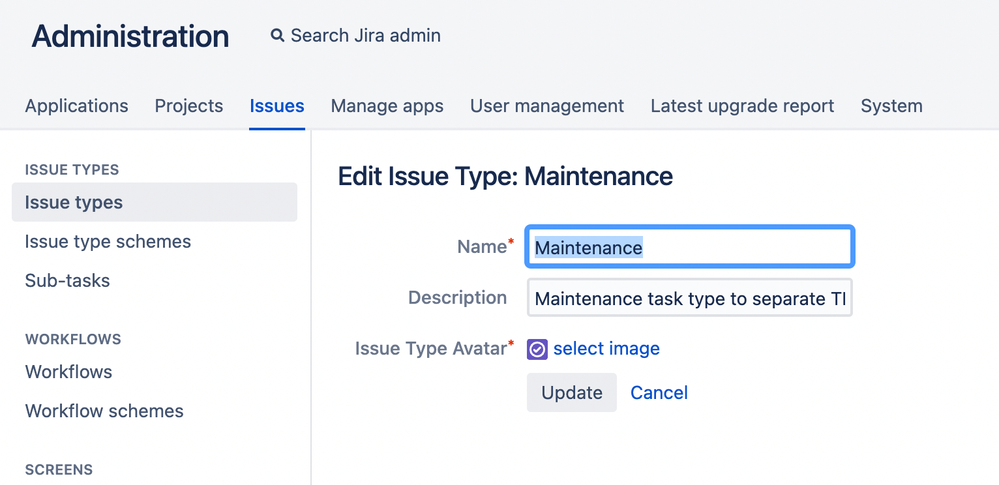Image resolution: width=999 pixels, height=485 pixels.
Task: Click the Edit Issue Type: Maintenance heading
Action: (x=505, y=177)
